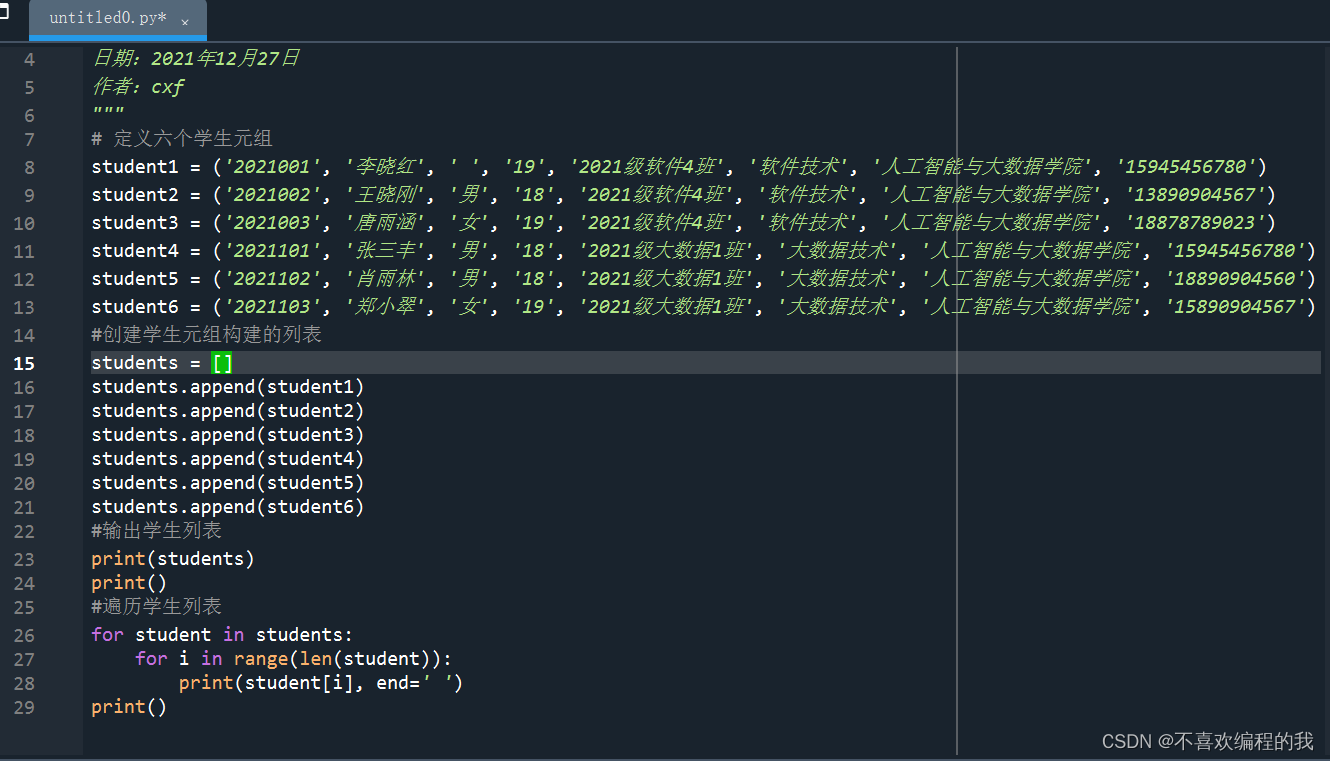Click the phone string '15945456780' on line 8

point(1187,166)
